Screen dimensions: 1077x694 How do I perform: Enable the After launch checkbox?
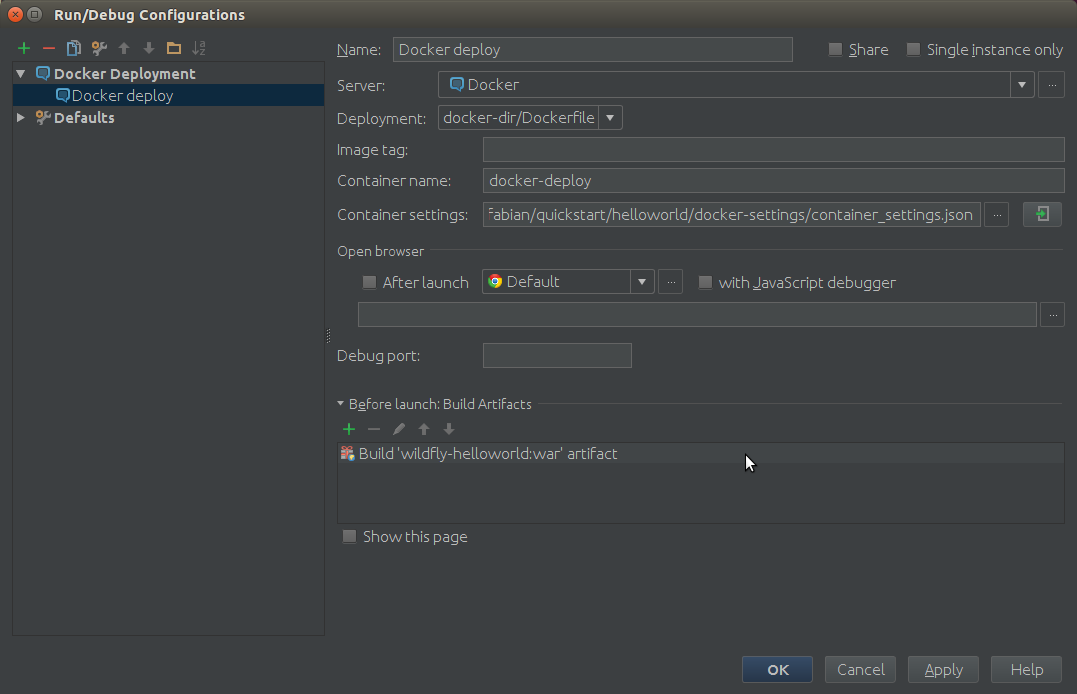point(370,283)
